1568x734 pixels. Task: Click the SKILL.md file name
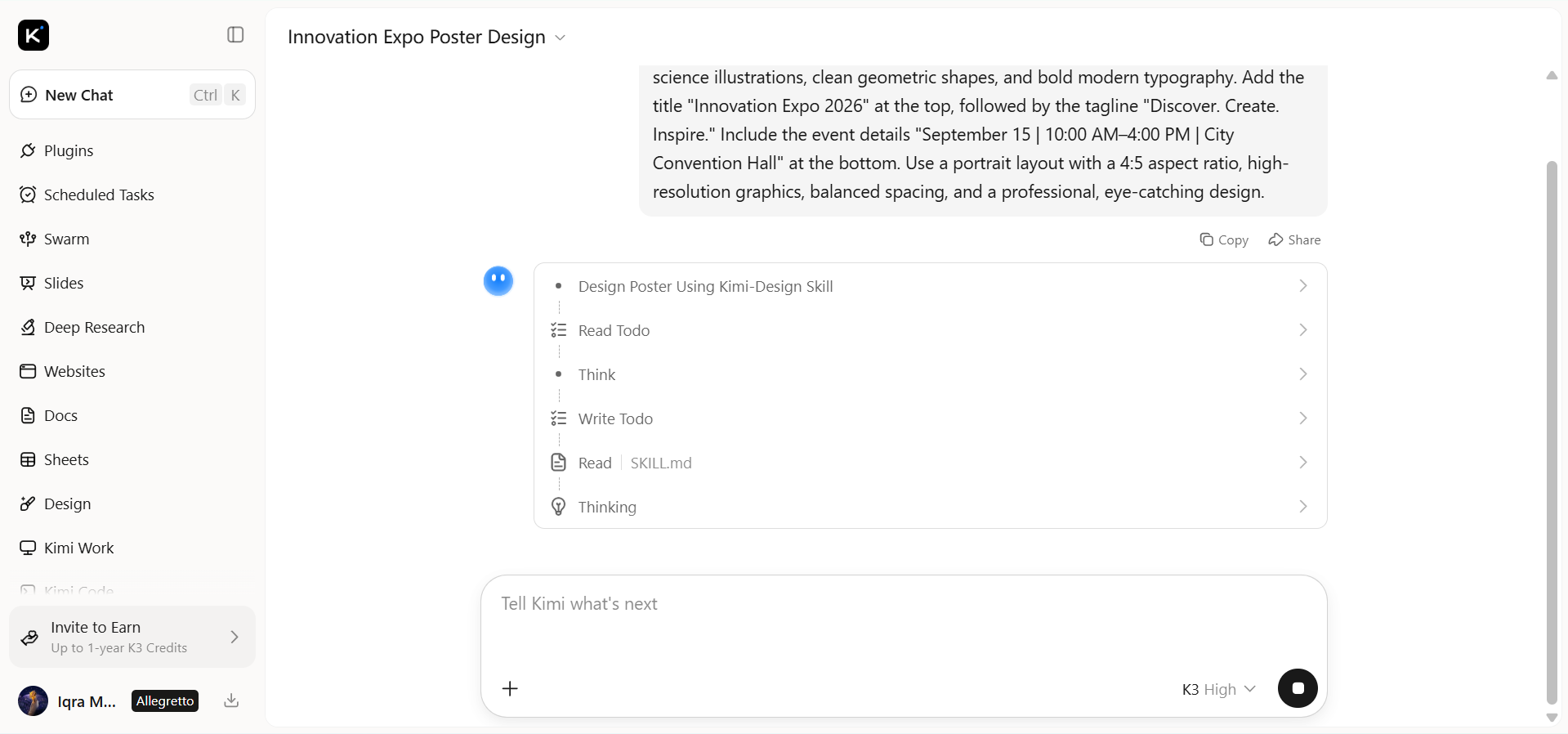coord(661,463)
